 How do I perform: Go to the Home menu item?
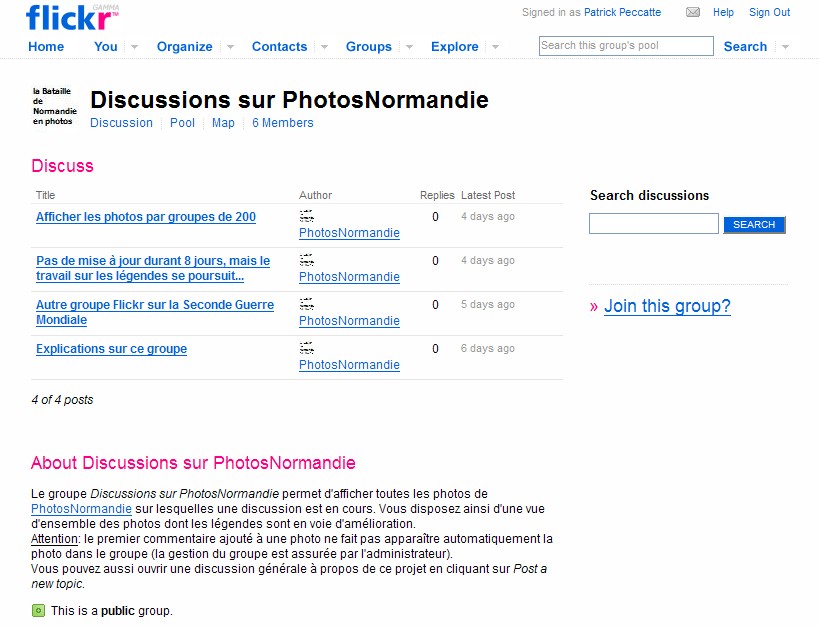(x=46, y=47)
